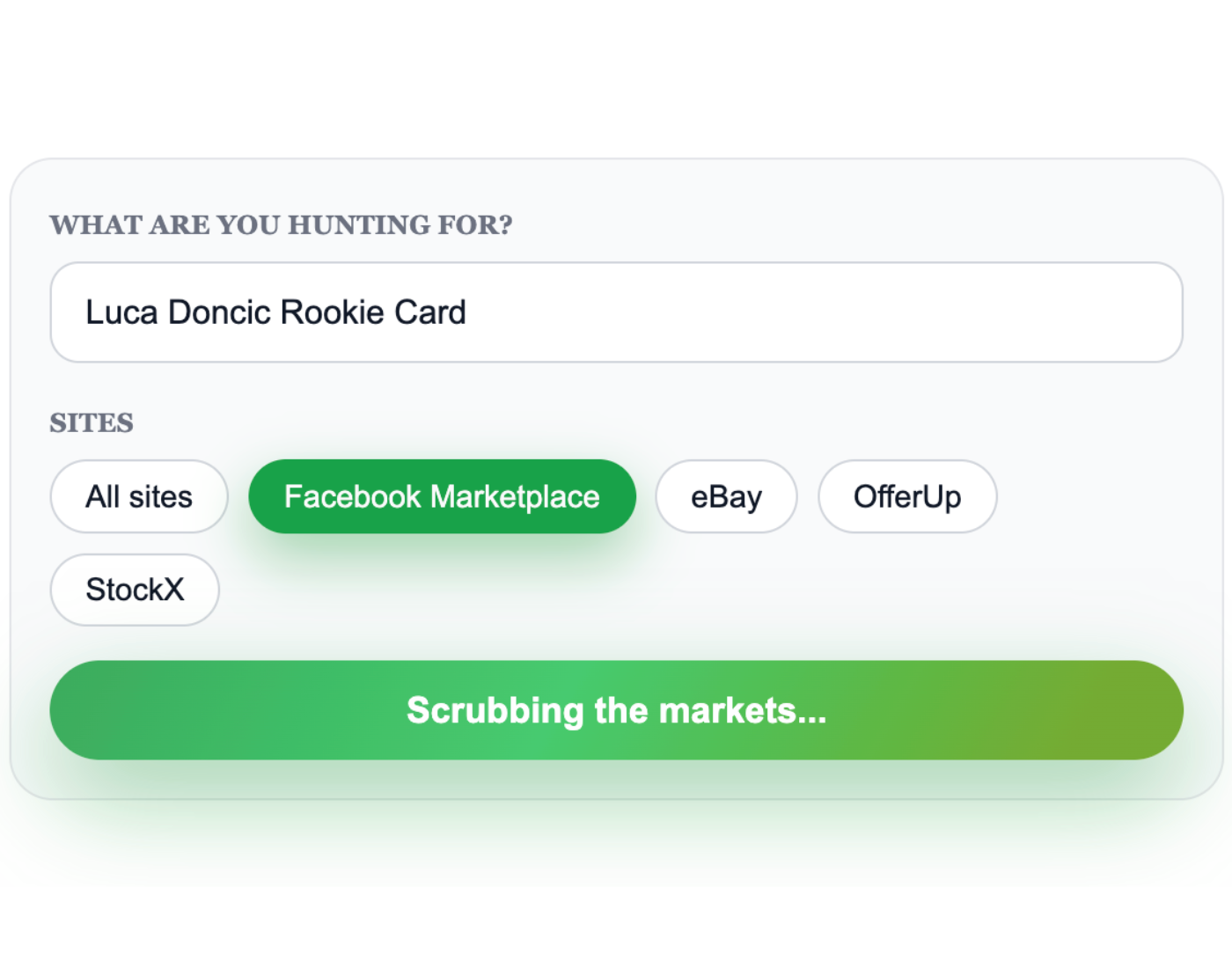Focus the item hunting text field

[616, 312]
